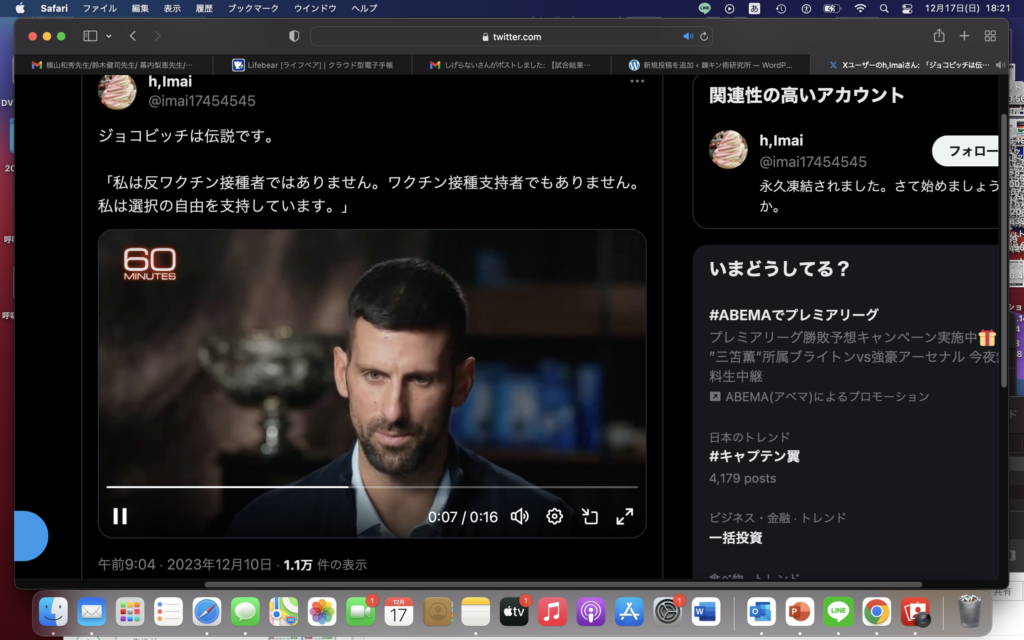Click the volume speaker icon in the player
Image resolution: width=1024 pixels, height=640 pixels.
click(519, 517)
